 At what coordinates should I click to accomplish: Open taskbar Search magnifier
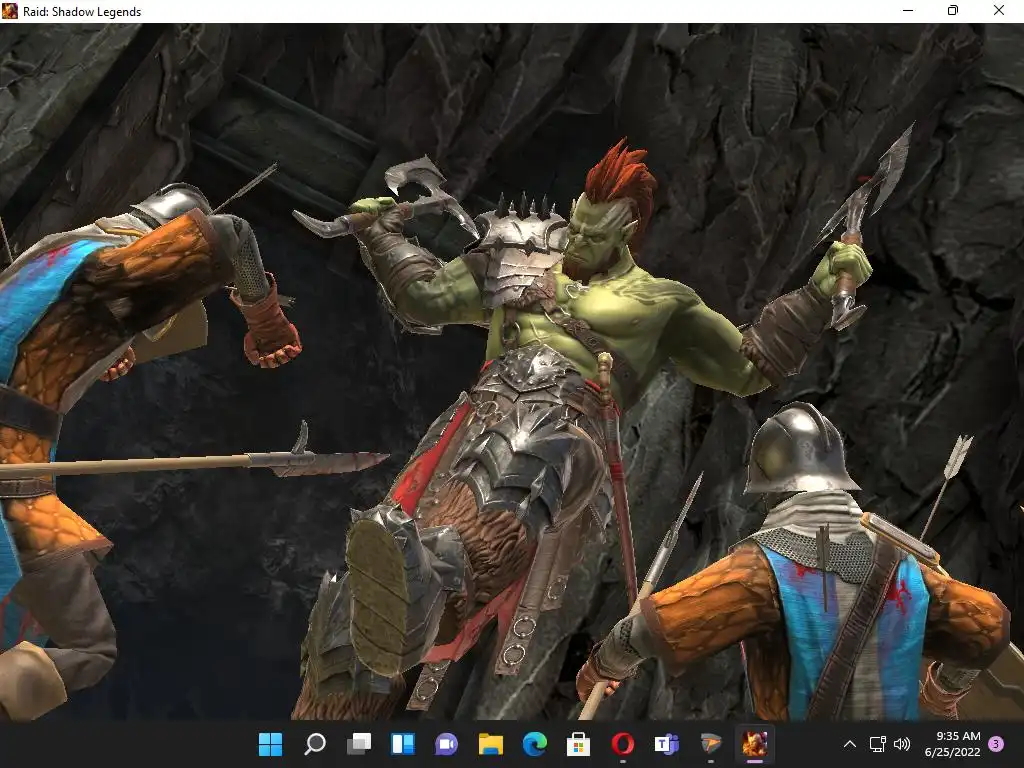click(315, 744)
